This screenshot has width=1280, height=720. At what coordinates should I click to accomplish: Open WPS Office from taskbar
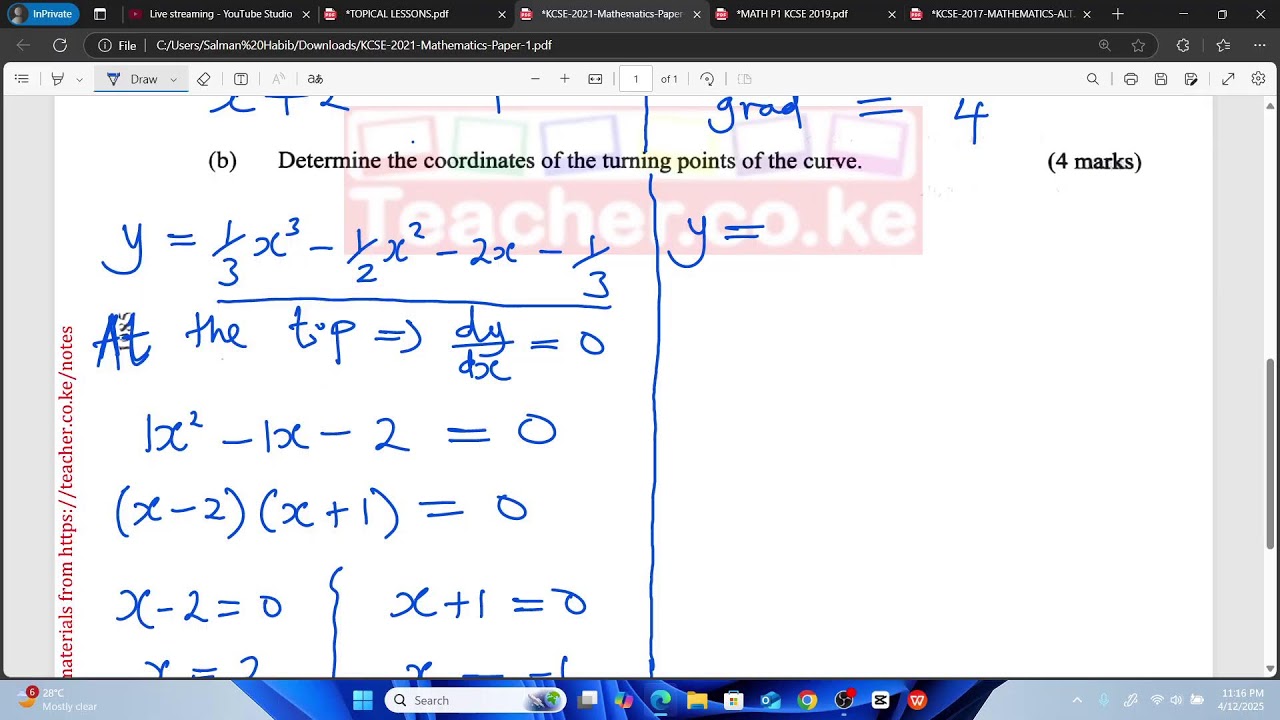917,700
